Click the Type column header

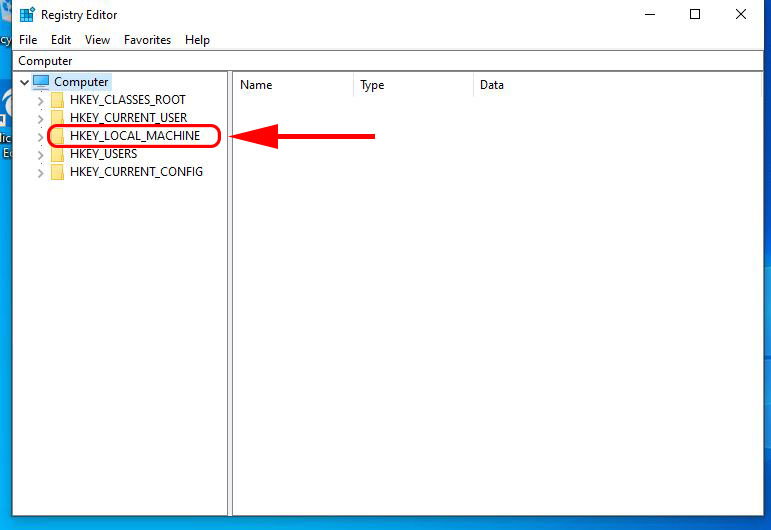tap(413, 85)
